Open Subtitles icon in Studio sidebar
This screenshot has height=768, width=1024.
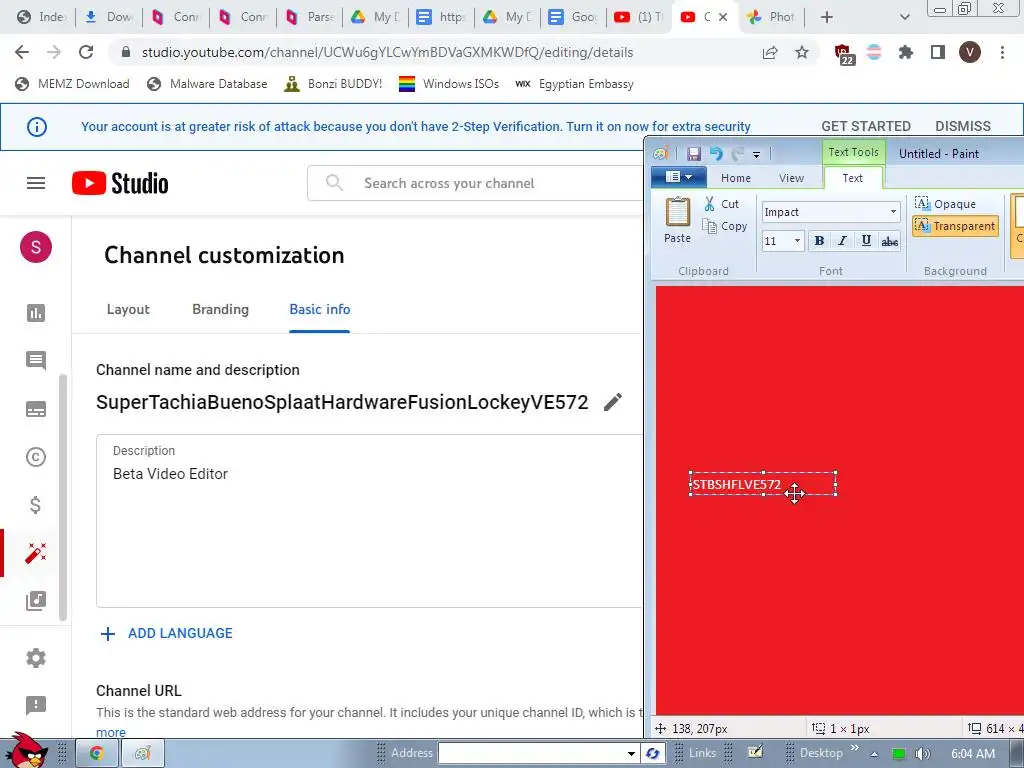click(36, 409)
